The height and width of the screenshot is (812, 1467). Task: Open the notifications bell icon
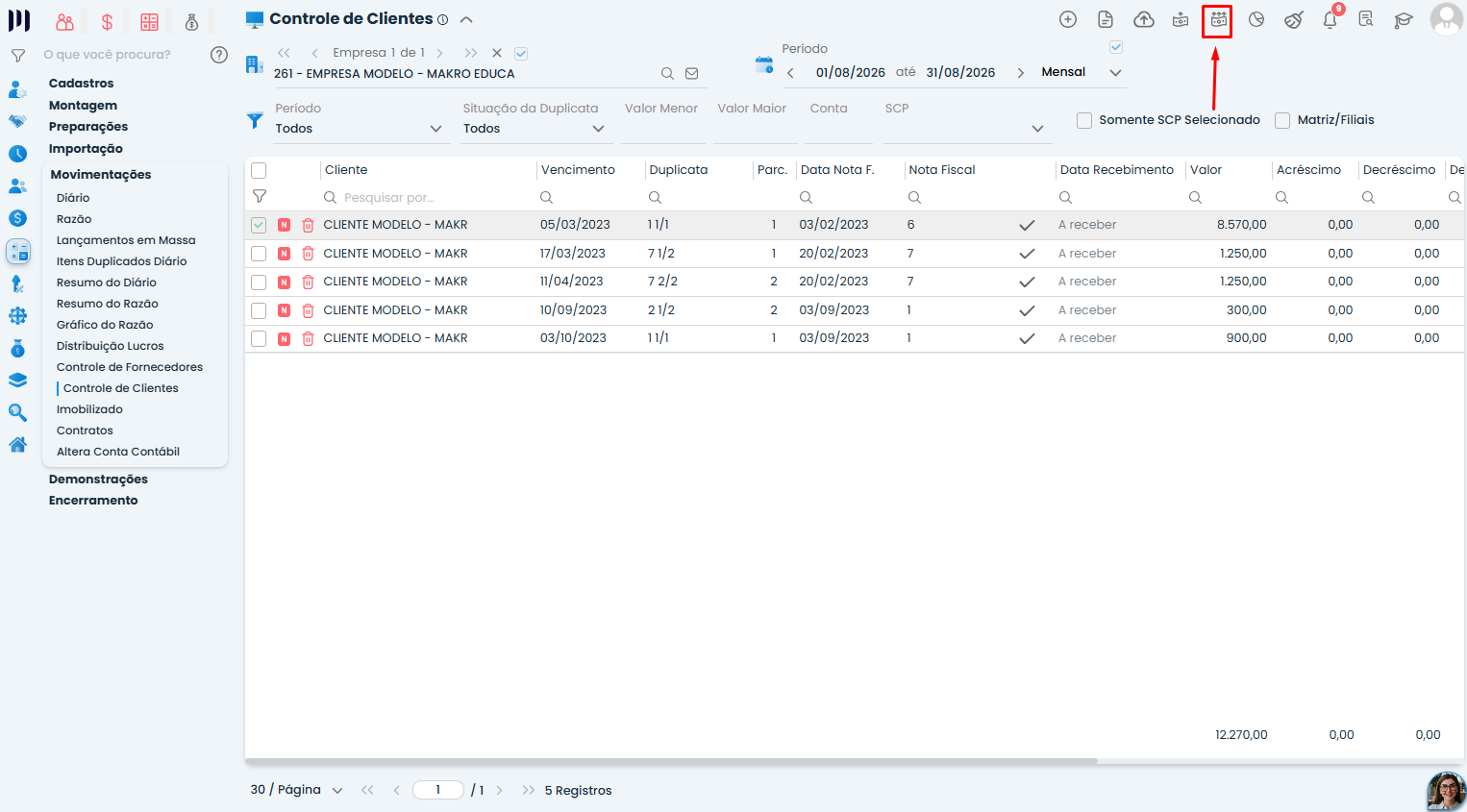(x=1330, y=20)
